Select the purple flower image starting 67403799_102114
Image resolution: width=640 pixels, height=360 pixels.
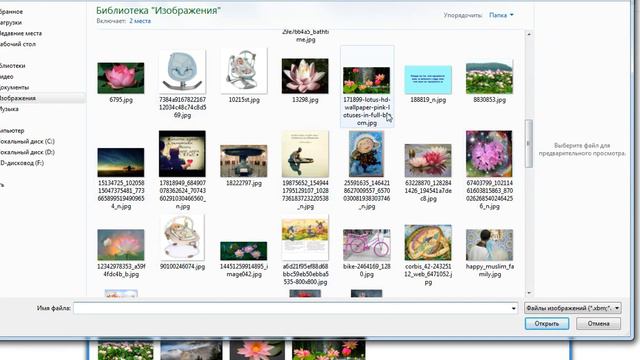pos(489,154)
